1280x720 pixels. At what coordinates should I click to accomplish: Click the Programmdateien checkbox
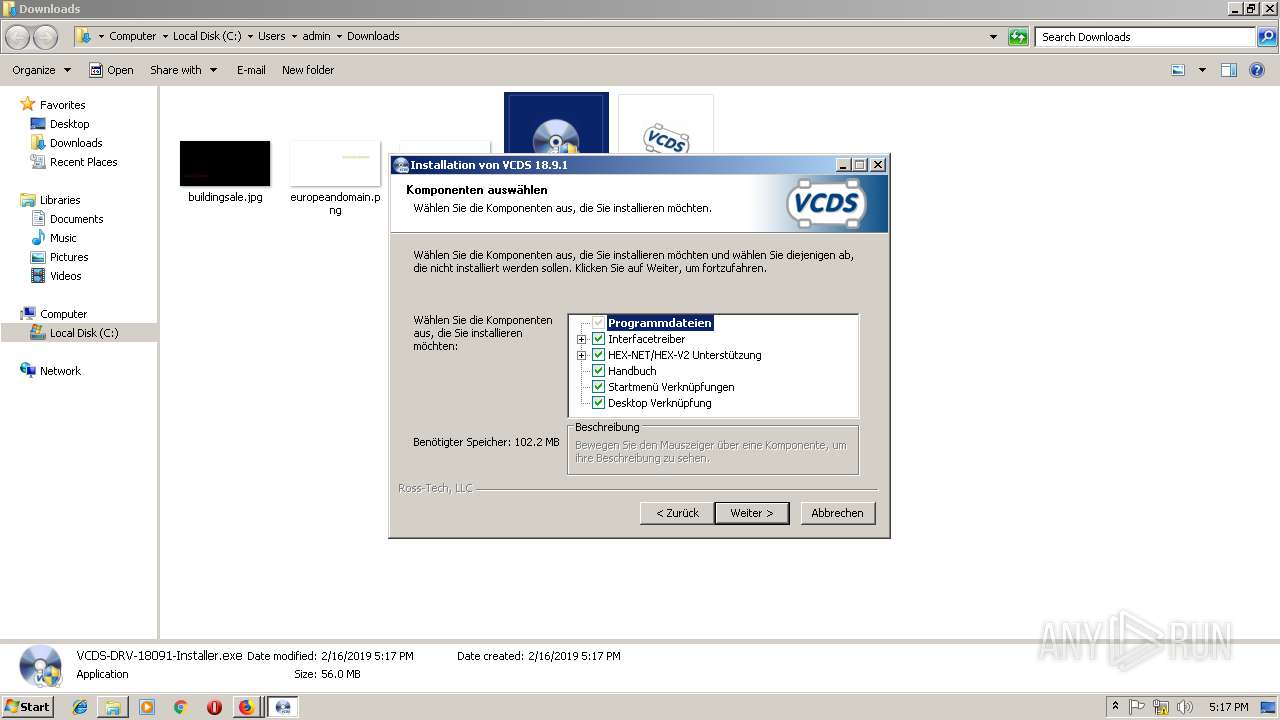pos(599,323)
